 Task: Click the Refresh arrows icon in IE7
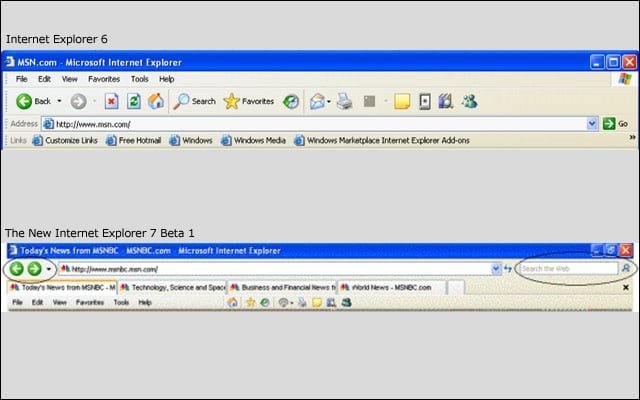508,269
